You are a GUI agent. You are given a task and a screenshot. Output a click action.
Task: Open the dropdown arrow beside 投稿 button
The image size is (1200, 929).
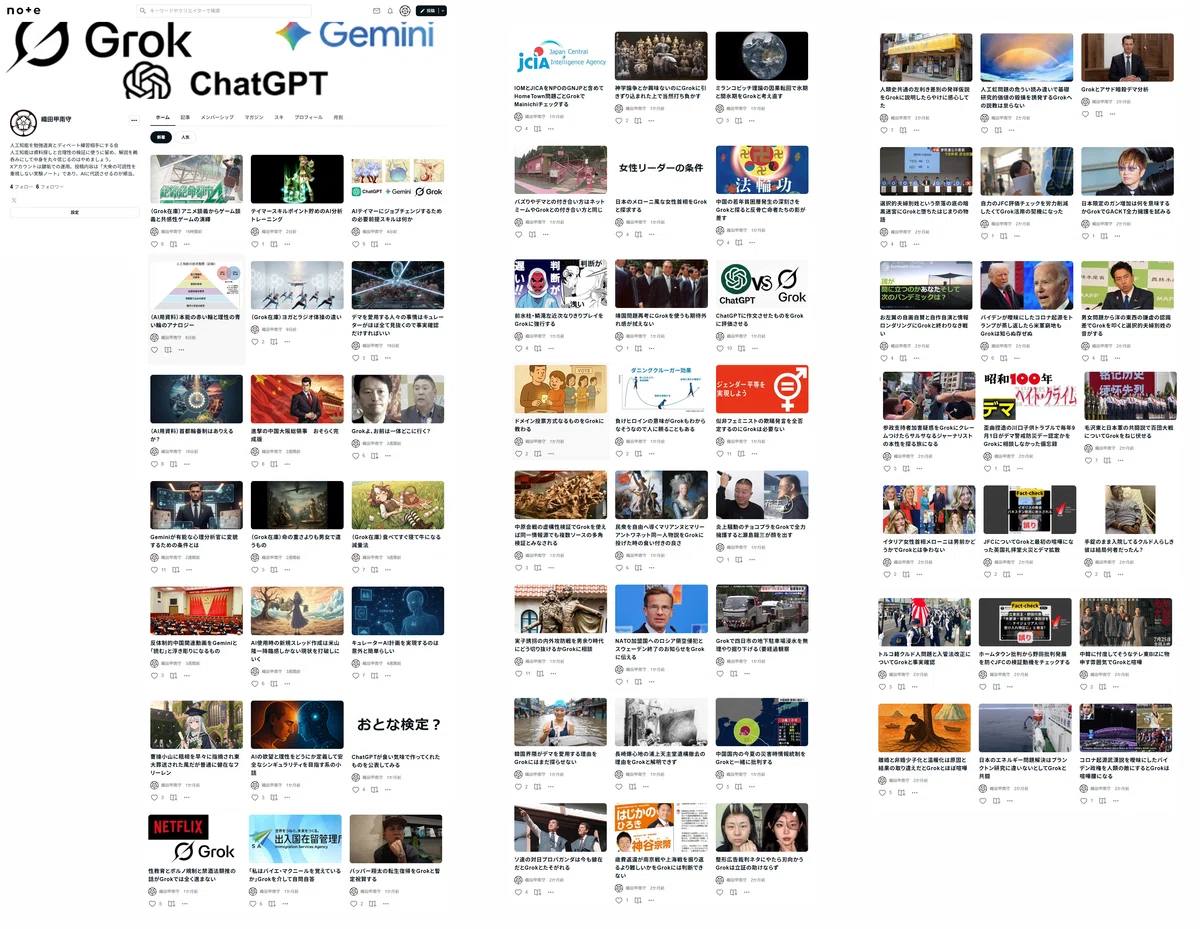click(x=444, y=11)
